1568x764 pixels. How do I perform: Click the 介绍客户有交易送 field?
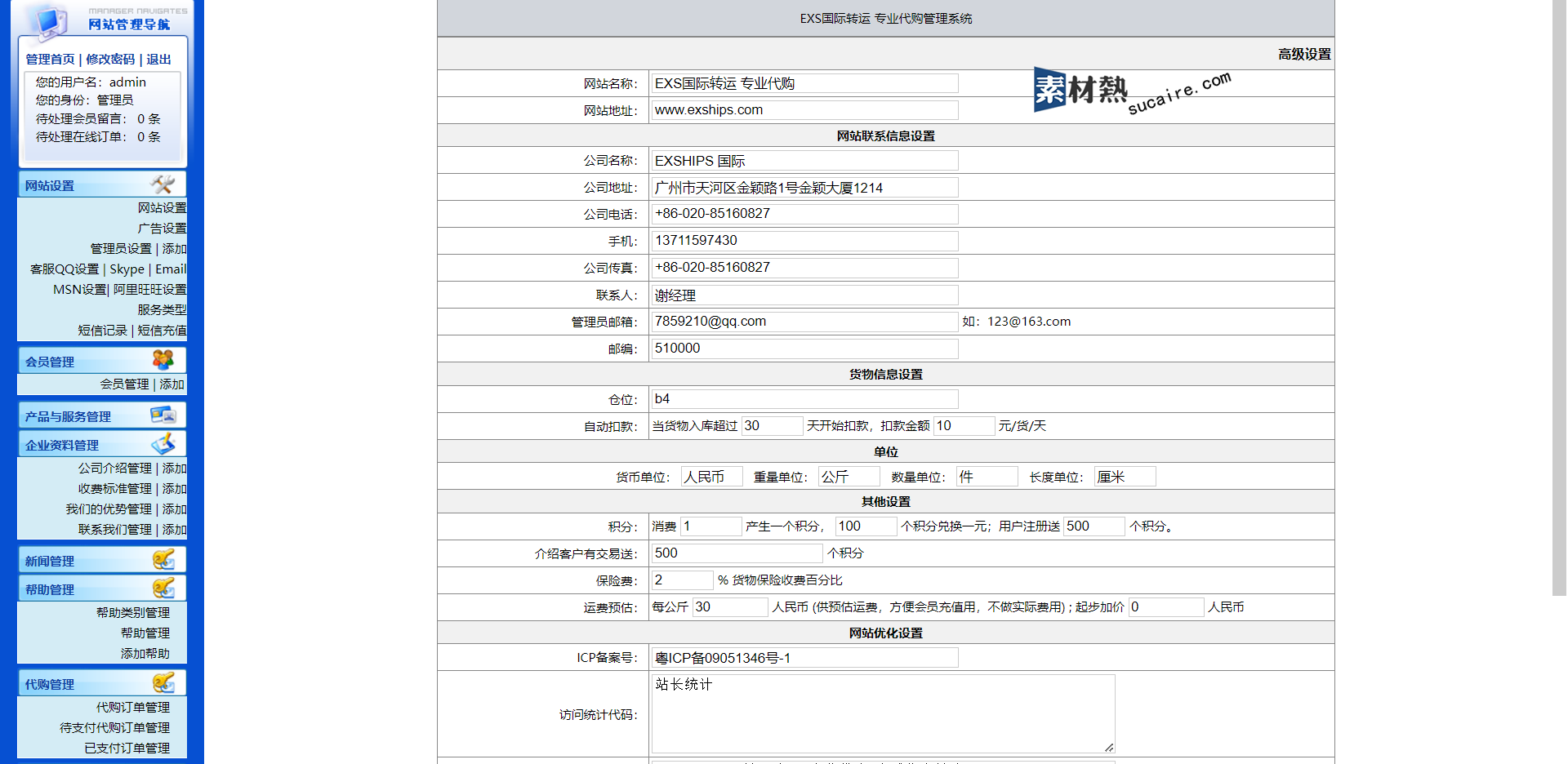pos(737,553)
